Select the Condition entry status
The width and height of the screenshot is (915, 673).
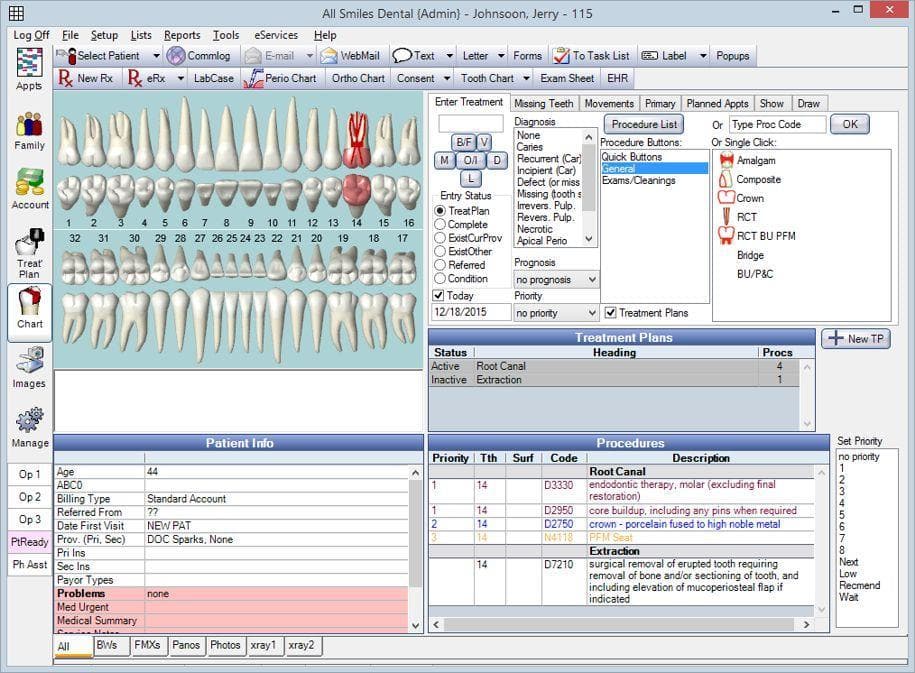pos(440,278)
